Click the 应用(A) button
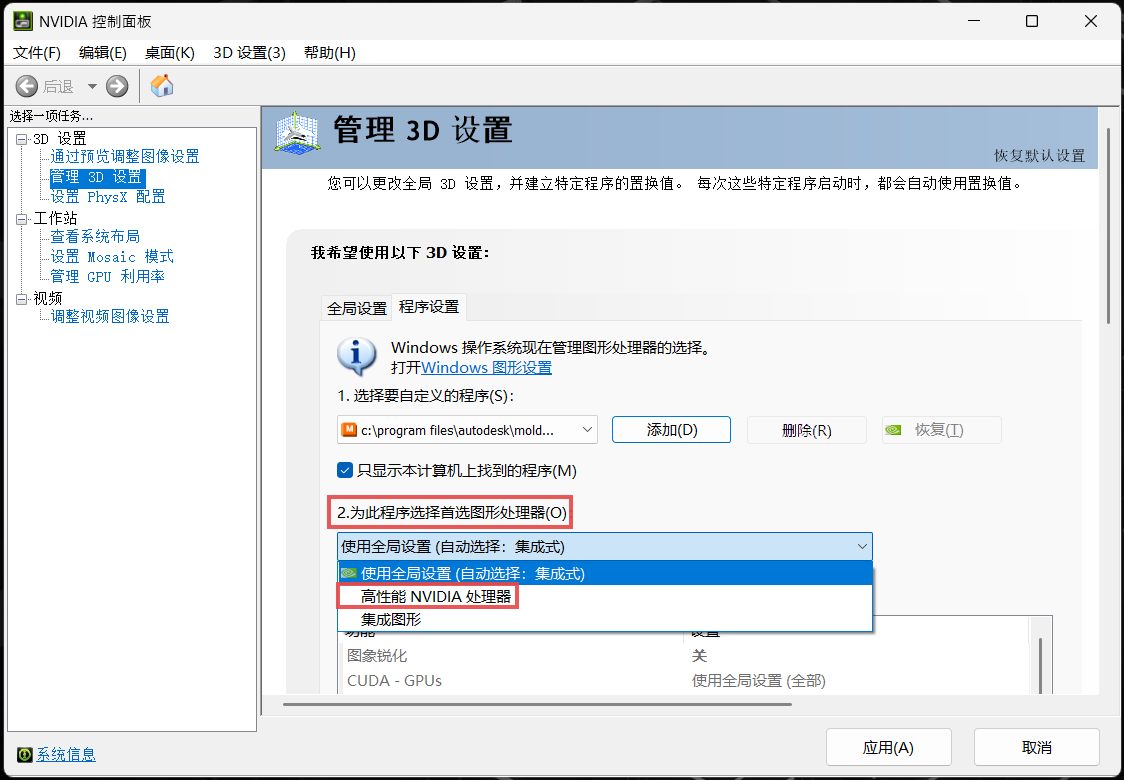 tap(888, 748)
